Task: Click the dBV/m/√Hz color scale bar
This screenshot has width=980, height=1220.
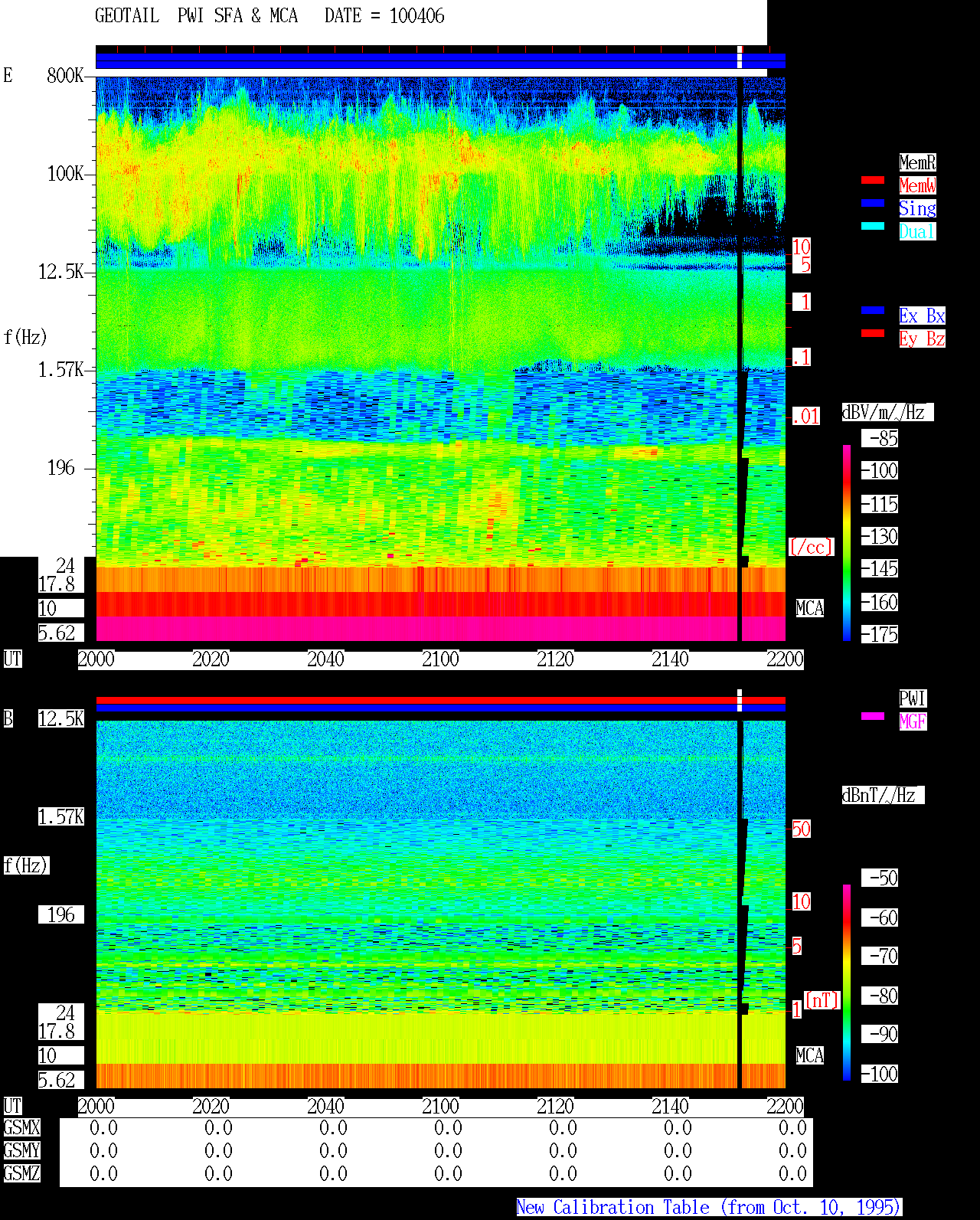Action: [847, 542]
